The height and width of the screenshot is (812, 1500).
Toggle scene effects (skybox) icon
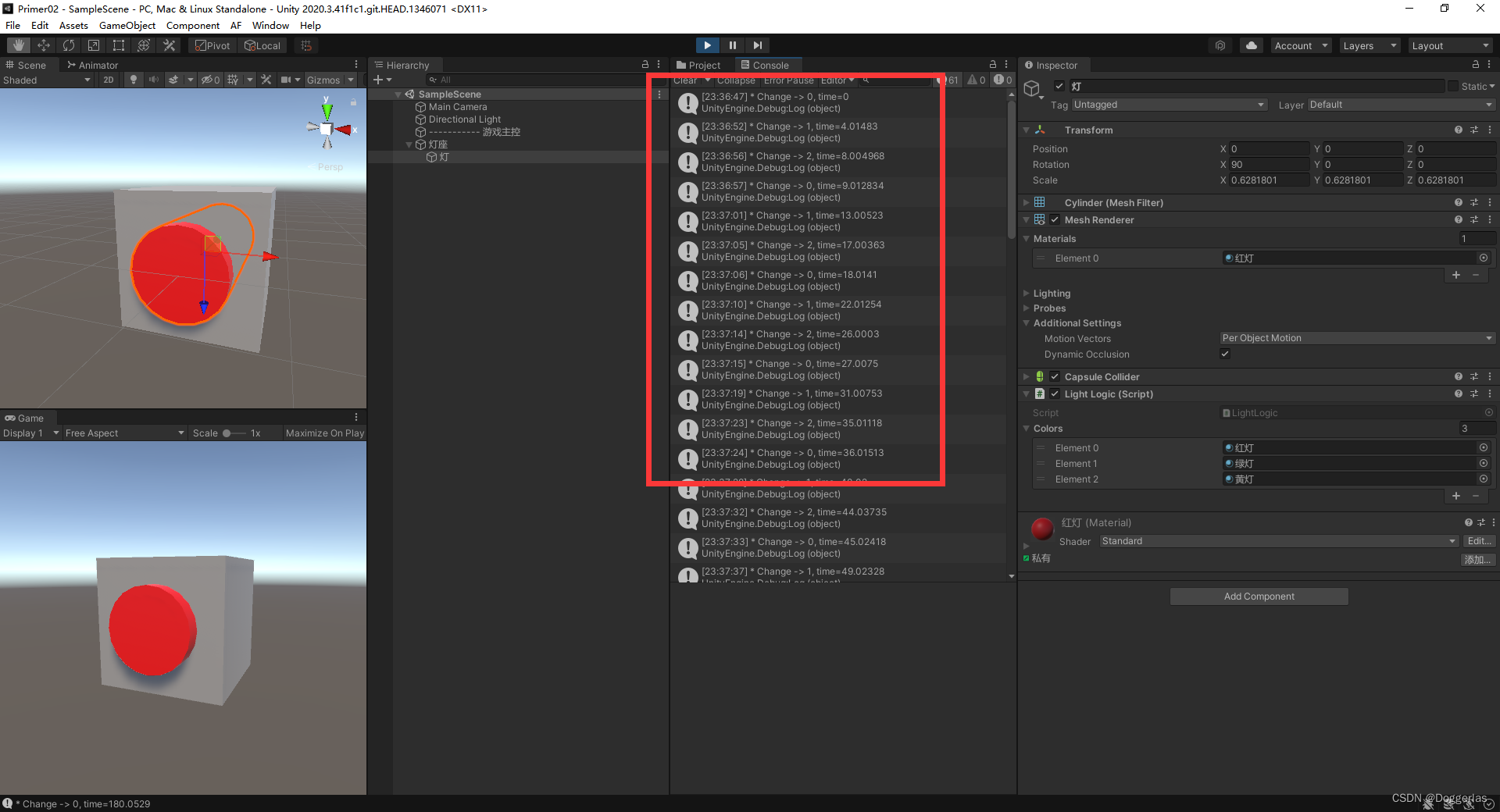click(x=173, y=80)
